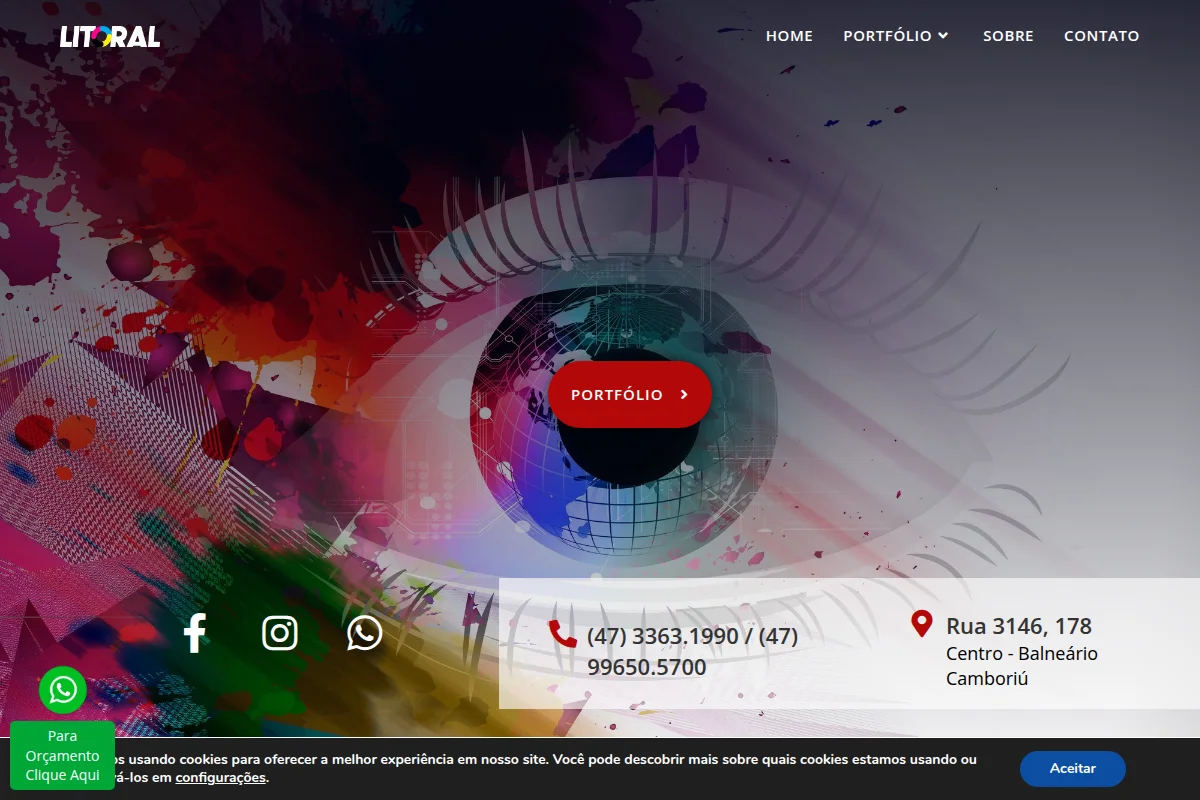Viewport: 1200px width, 800px height.
Task: Open the configurações link in cookie notice
Action: (221, 777)
